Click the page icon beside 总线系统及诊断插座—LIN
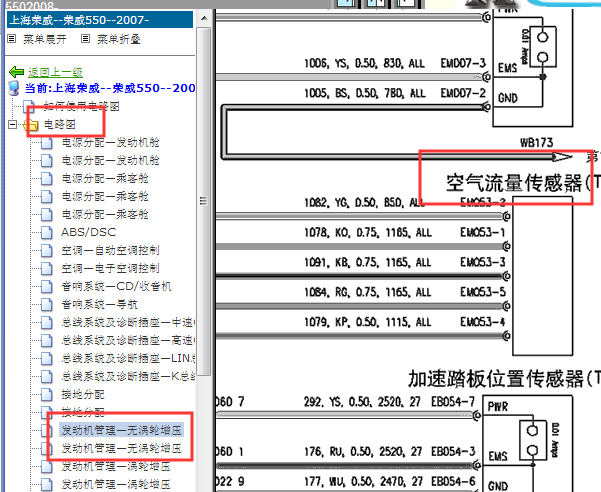 point(47,358)
